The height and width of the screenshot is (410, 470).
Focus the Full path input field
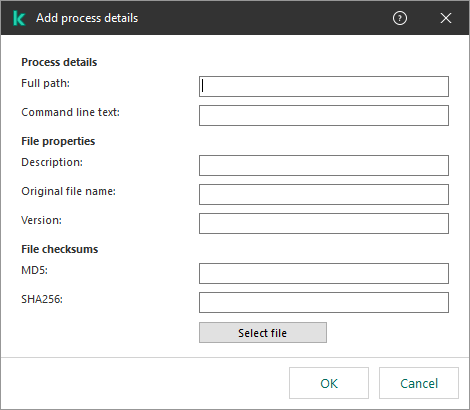(x=324, y=87)
